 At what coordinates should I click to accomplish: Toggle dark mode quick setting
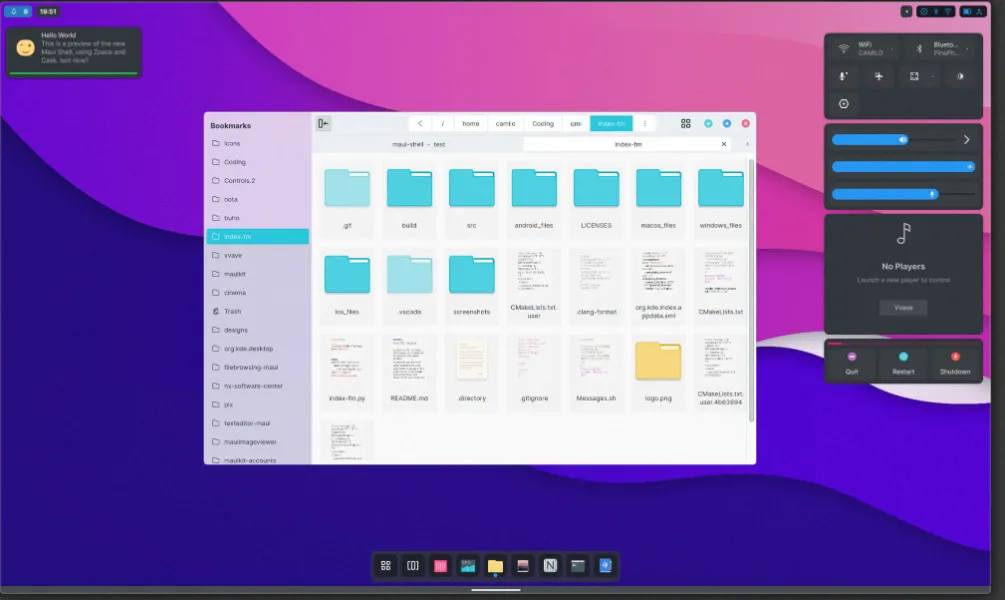click(960, 76)
